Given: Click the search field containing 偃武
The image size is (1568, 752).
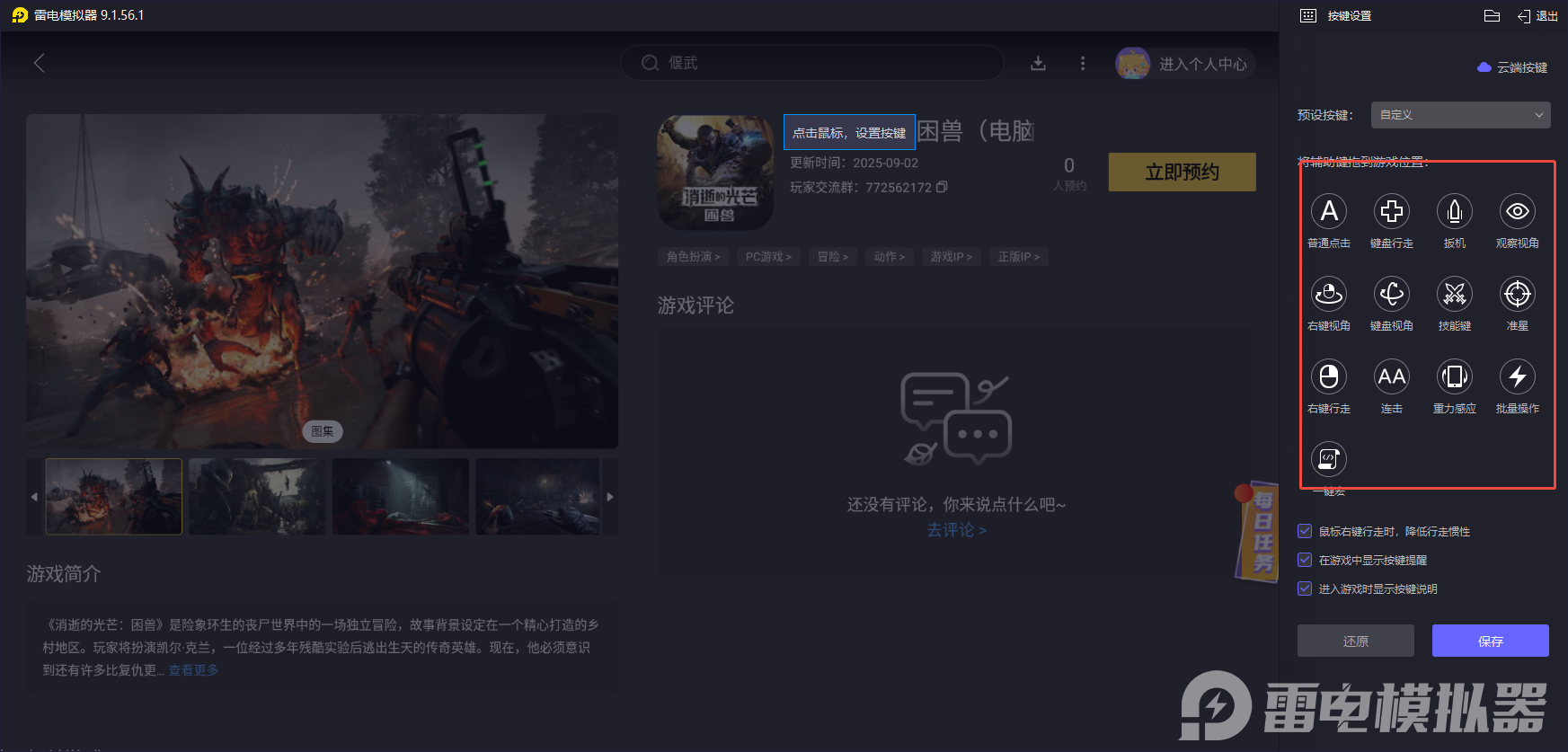Looking at the screenshot, I should coord(812,63).
